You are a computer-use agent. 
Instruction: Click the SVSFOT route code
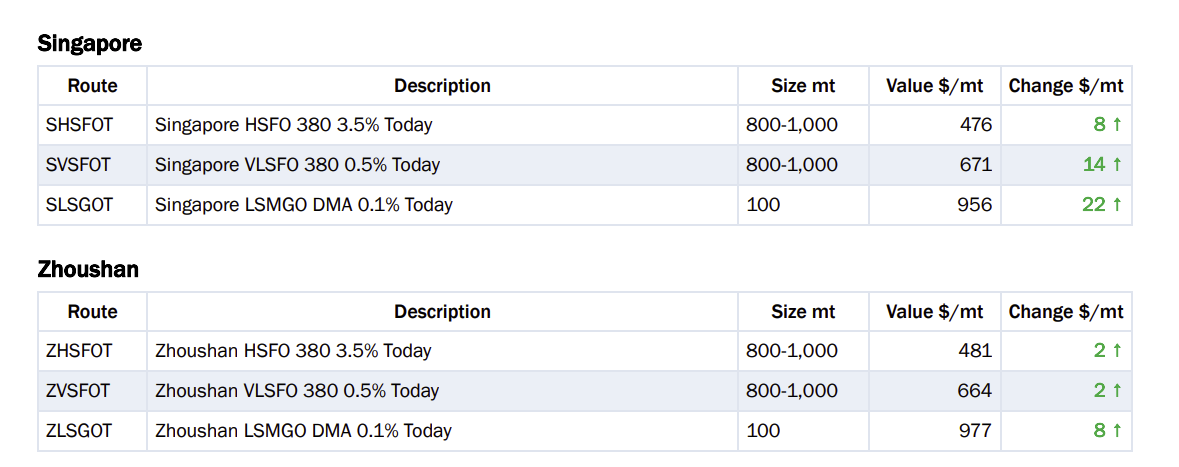[78, 165]
